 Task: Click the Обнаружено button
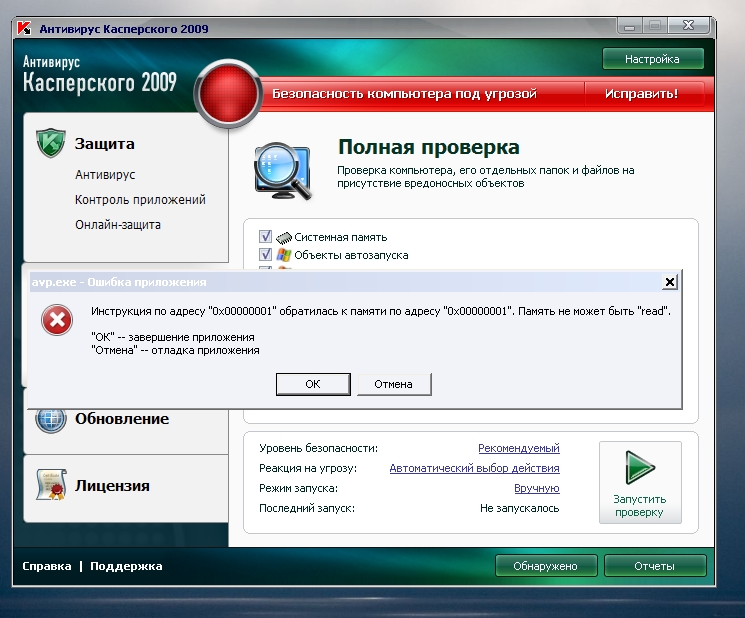pos(545,566)
